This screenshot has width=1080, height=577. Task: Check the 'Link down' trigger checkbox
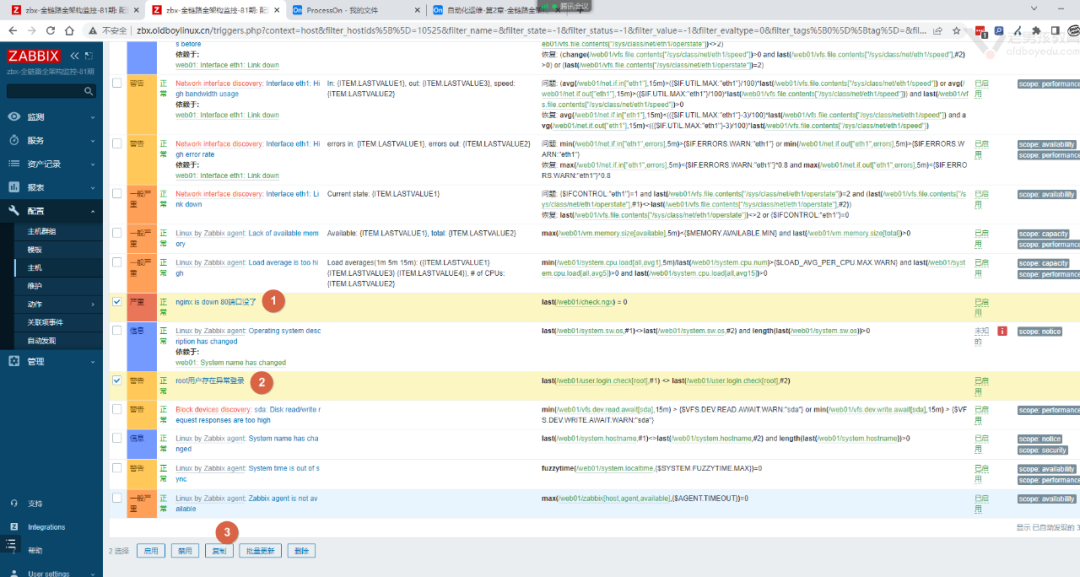point(117,193)
